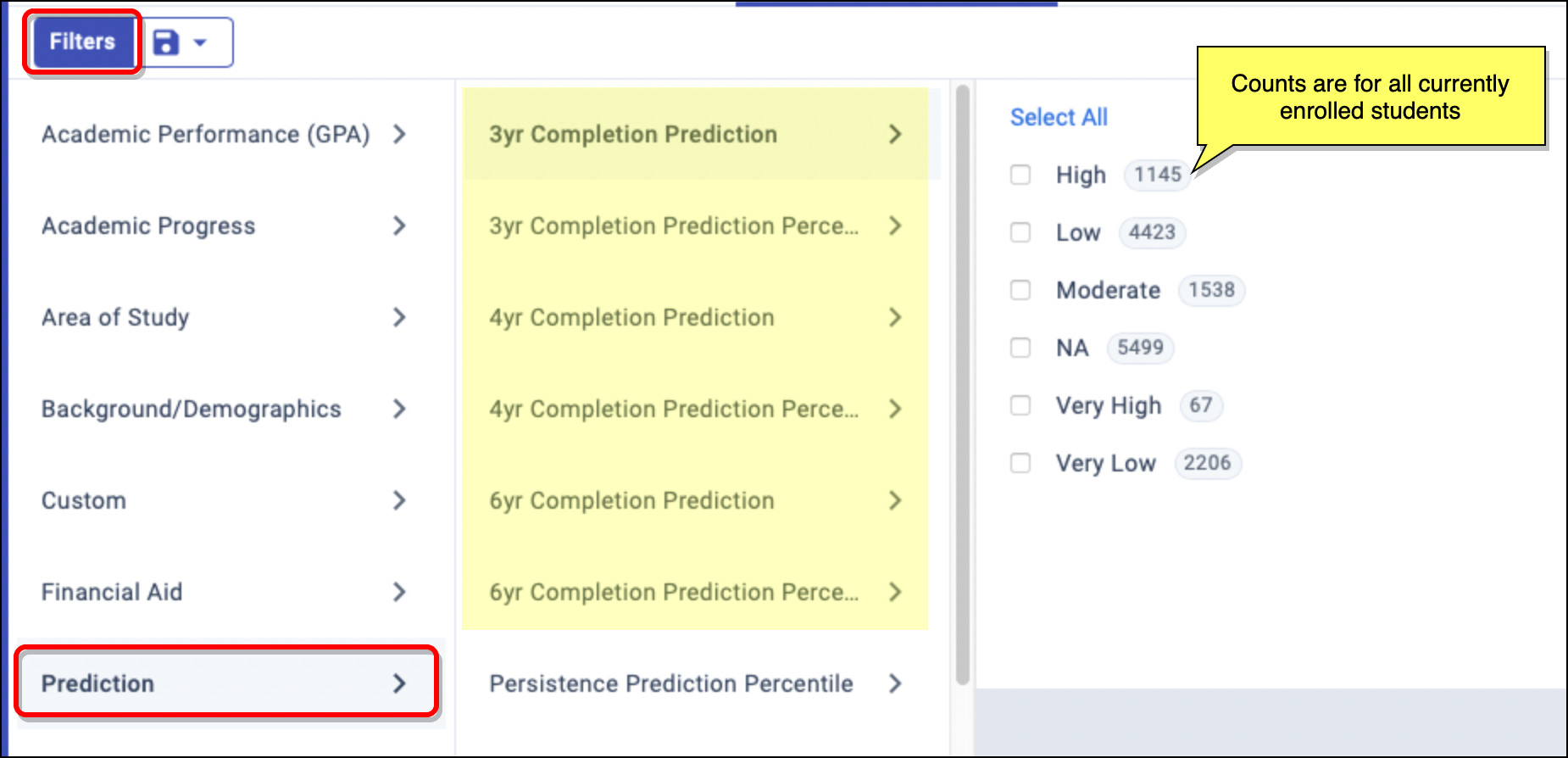Open the Persistence Prediction Percentile chevron
The height and width of the screenshot is (758, 1568).
[895, 683]
